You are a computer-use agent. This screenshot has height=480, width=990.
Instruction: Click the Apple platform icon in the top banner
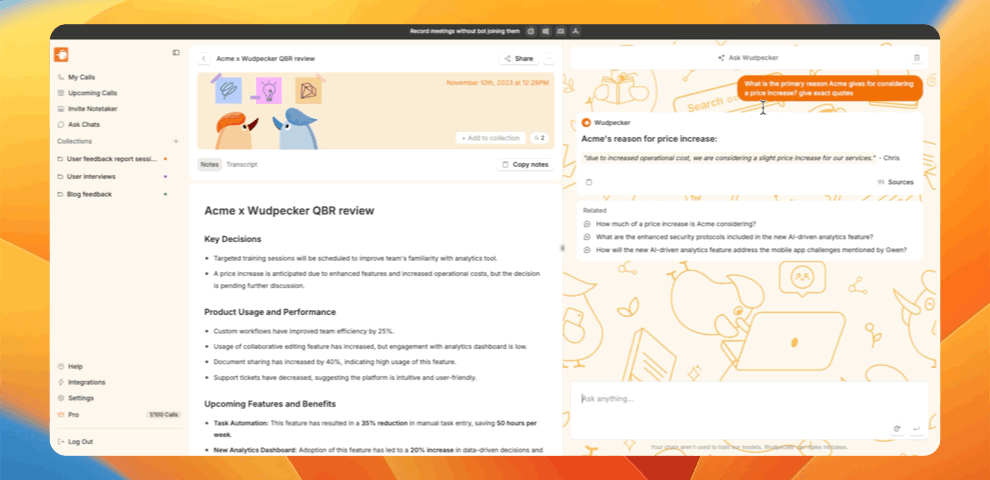[531, 31]
